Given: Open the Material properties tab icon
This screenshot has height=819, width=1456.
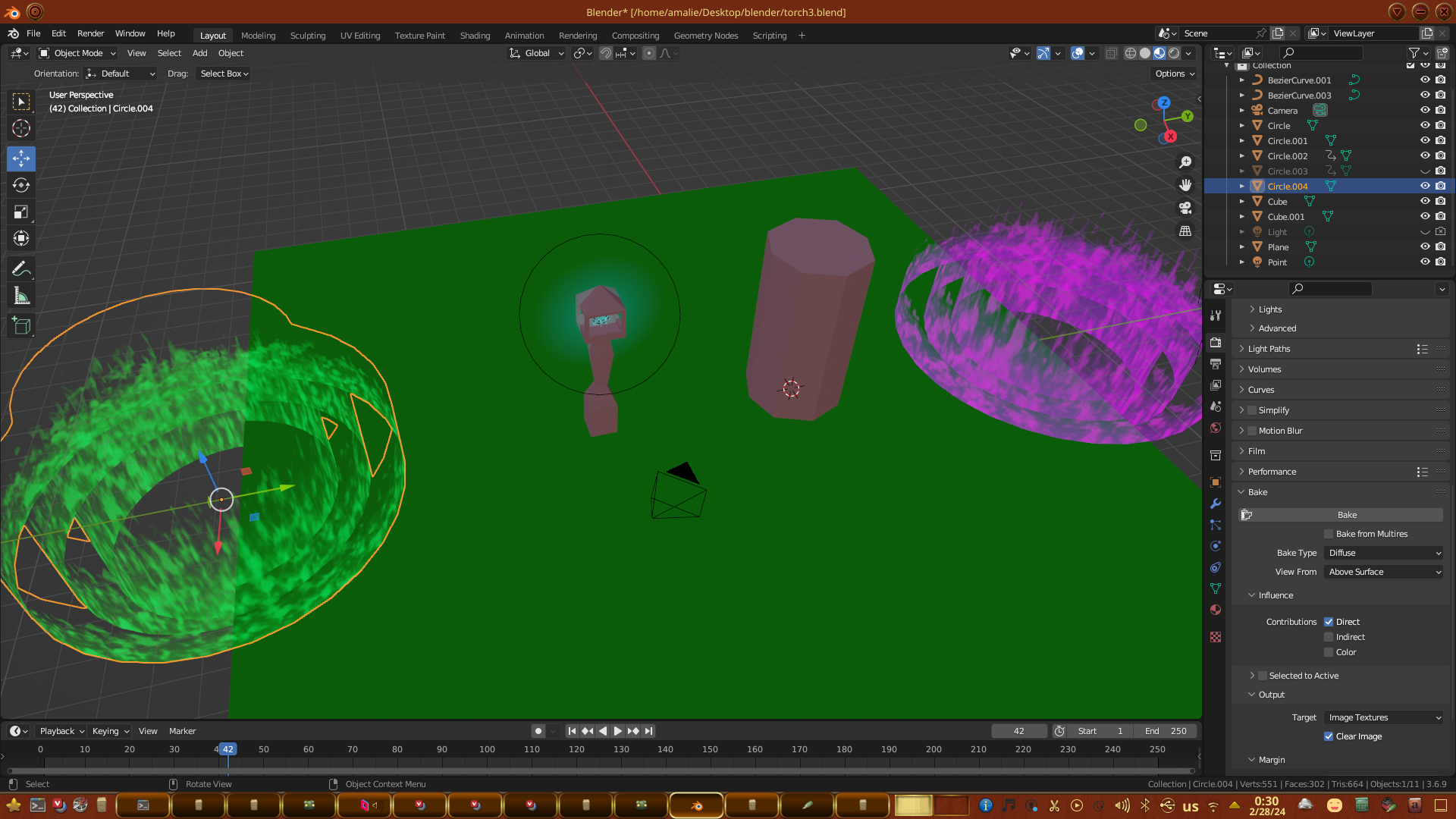Looking at the screenshot, I should (1216, 610).
